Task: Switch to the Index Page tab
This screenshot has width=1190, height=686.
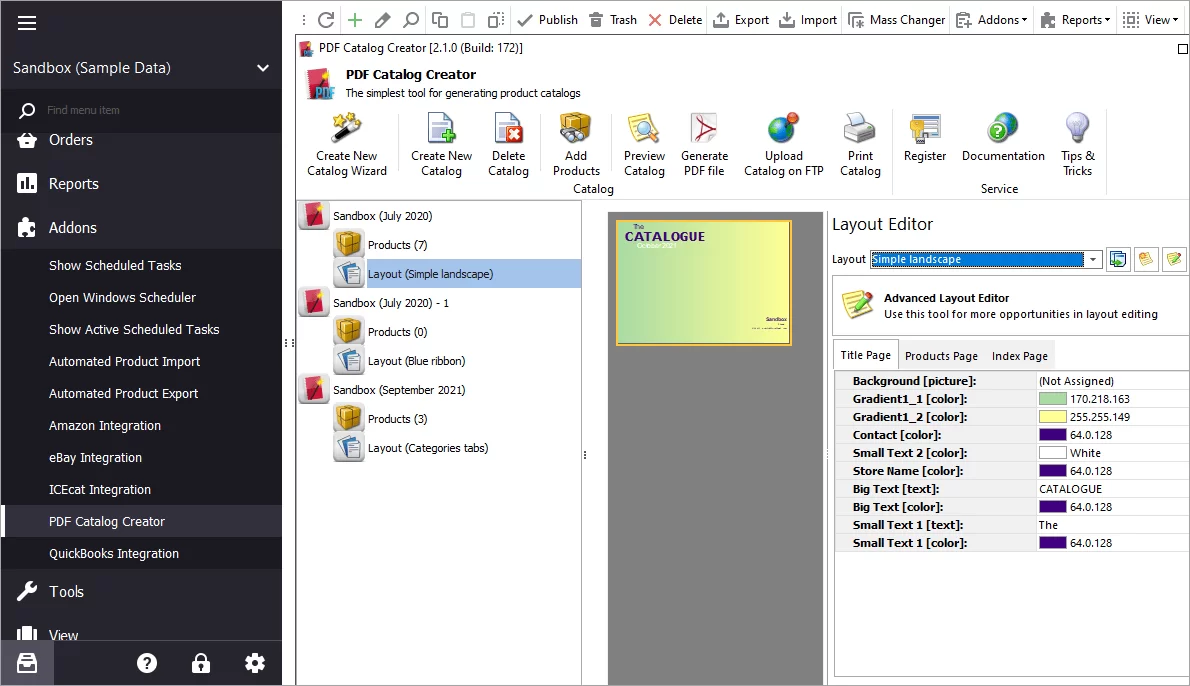Action: pos(1019,356)
